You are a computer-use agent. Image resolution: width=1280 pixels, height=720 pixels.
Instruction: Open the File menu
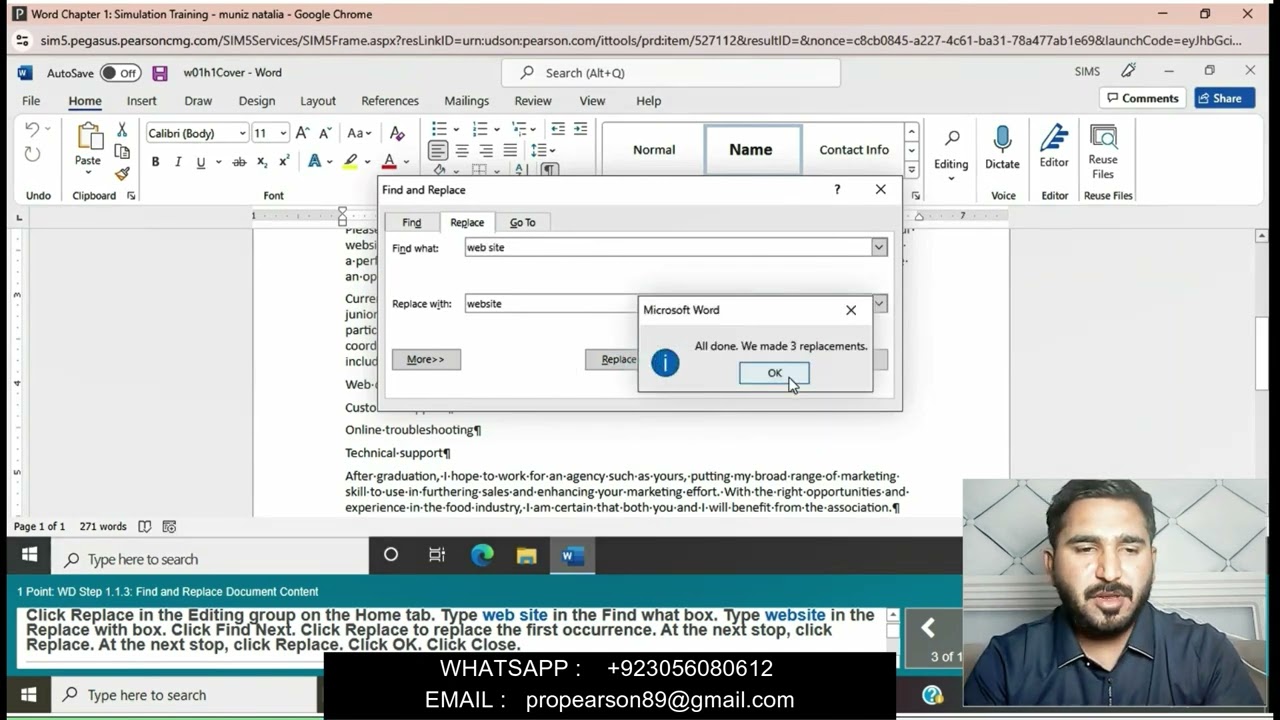31,101
